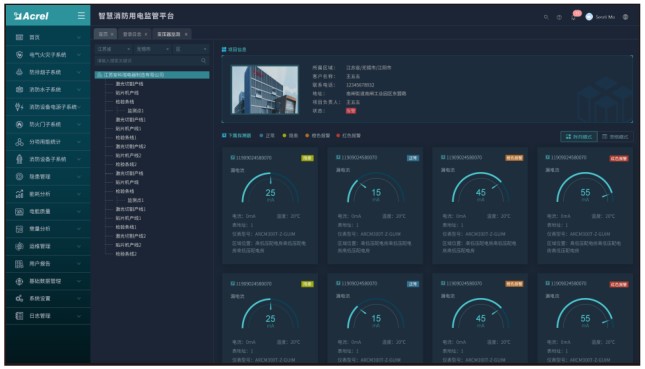645x369 pixels.
Task: Select the highlighted company root node in tree
Action: tap(152, 75)
